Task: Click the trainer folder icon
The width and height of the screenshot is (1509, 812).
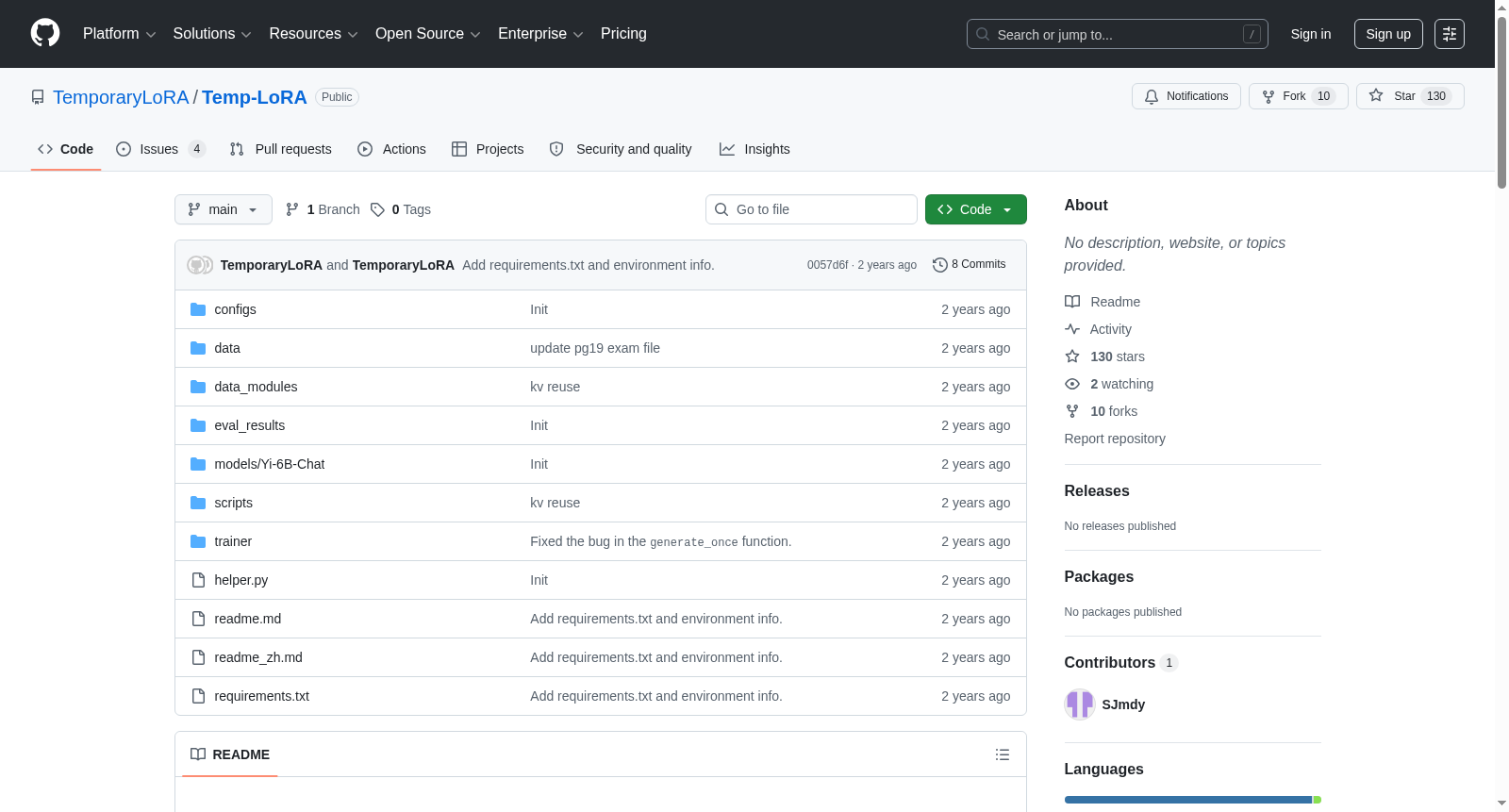Action: [198, 541]
